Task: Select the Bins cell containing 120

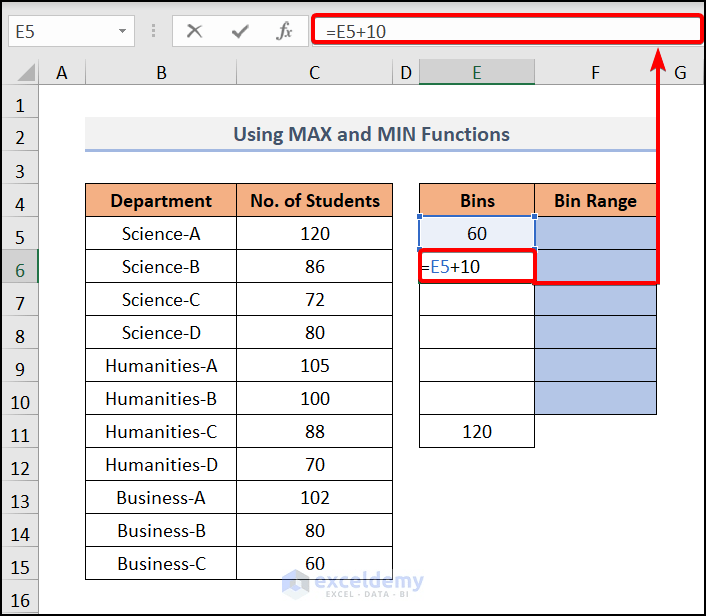Action: click(x=477, y=431)
